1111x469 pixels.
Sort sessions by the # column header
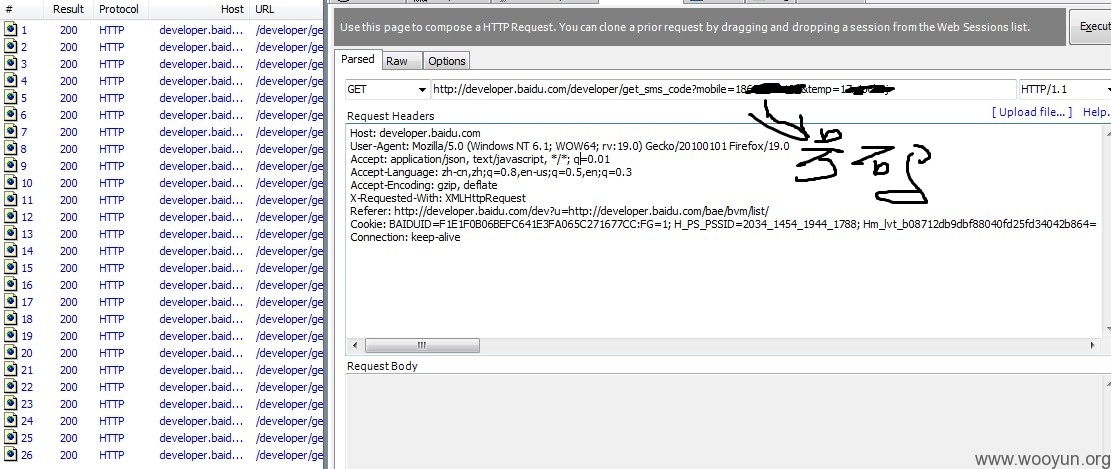click(x=9, y=9)
